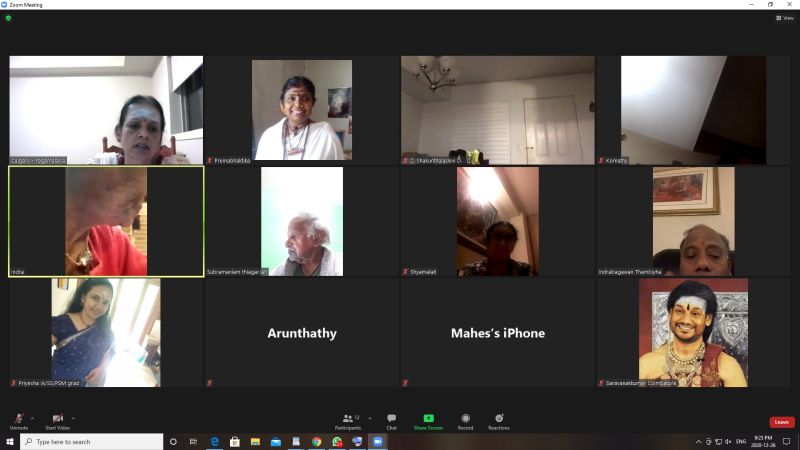800x450 pixels.
Task: Click the green encryption shield icon
Action: (8, 18)
